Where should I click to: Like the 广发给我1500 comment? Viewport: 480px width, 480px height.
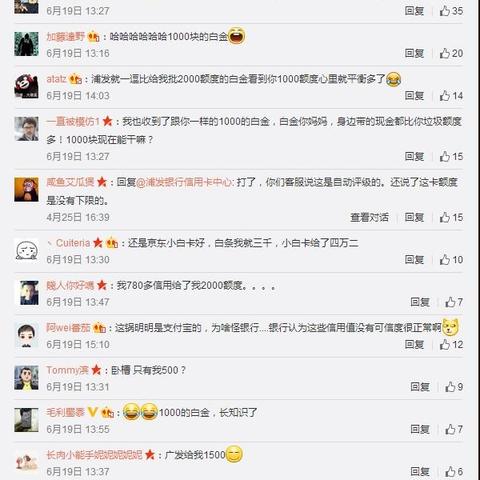(x=454, y=472)
